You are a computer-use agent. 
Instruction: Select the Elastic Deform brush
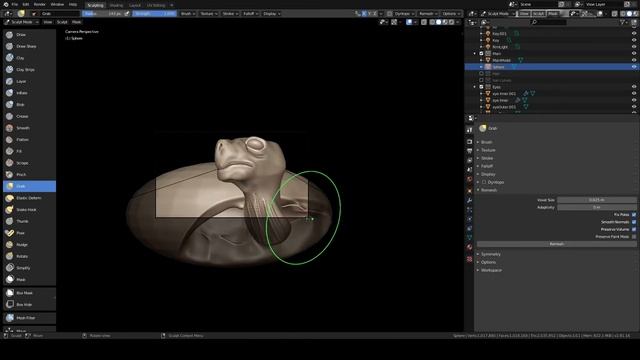click(x=29, y=198)
